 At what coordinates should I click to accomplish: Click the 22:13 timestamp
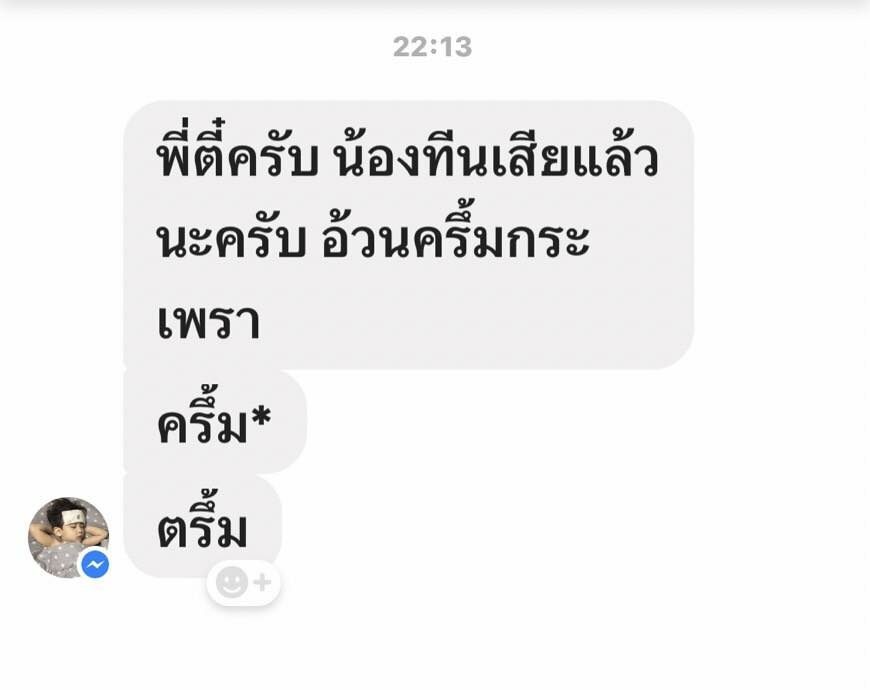433,47
